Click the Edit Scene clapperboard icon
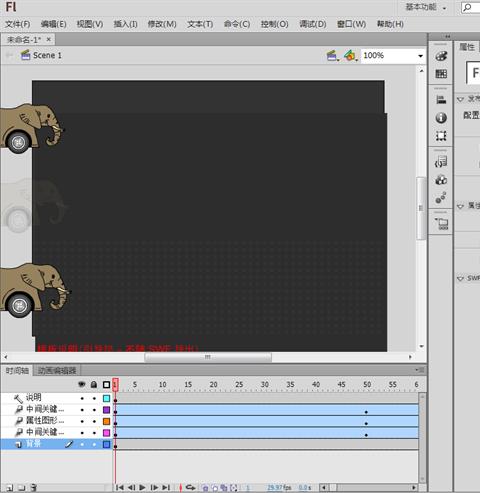The image size is (480, 493). coord(332,55)
